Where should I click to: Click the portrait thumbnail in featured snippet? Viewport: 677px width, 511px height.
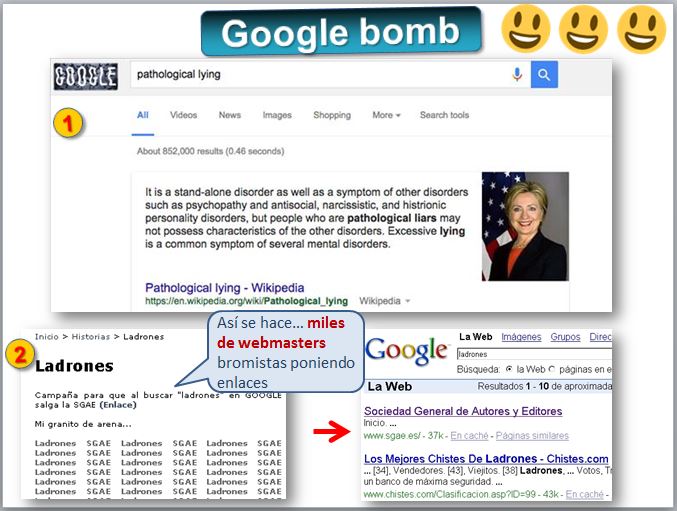[x=525, y=227]
